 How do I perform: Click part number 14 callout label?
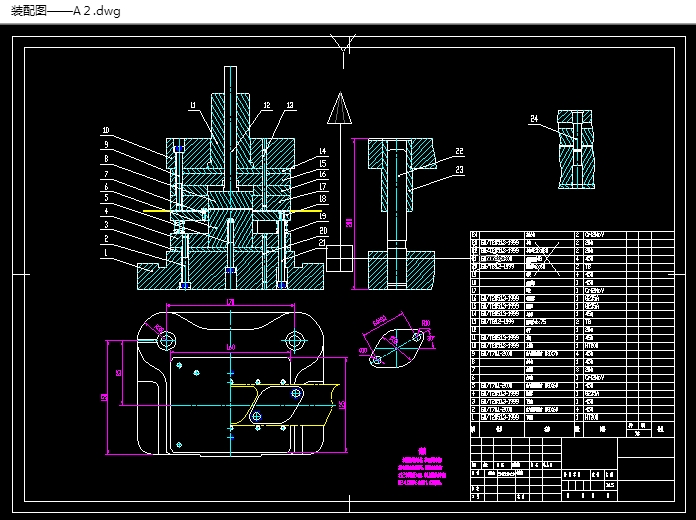tap(322, 151)
